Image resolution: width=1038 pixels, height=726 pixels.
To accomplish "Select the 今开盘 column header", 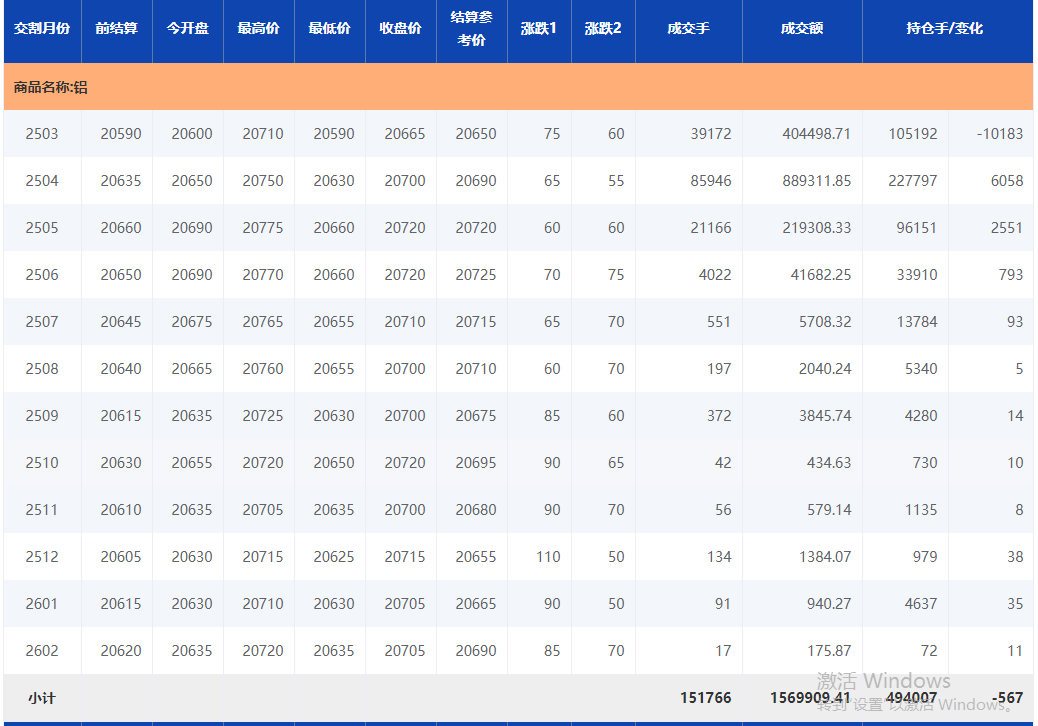I will (188, 29).
